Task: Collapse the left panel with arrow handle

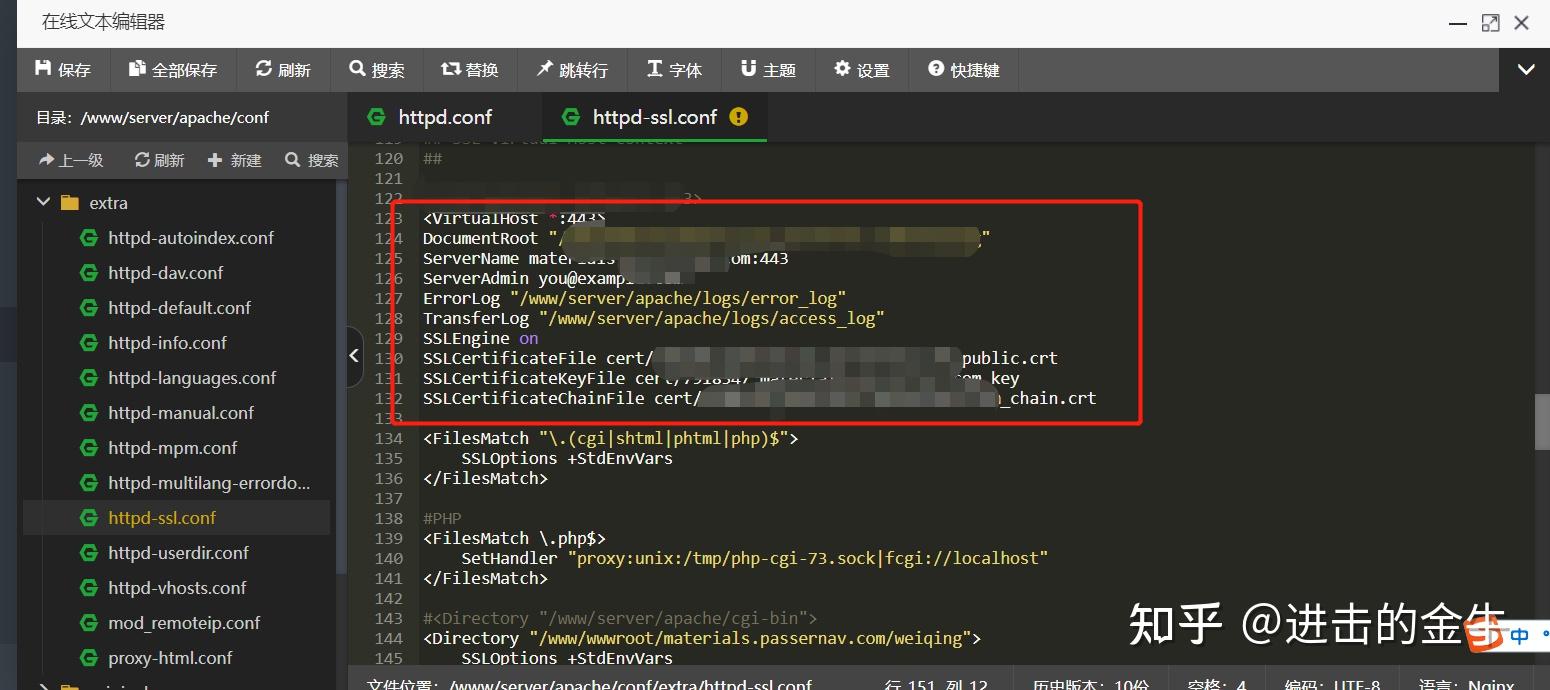Action: 355,356
